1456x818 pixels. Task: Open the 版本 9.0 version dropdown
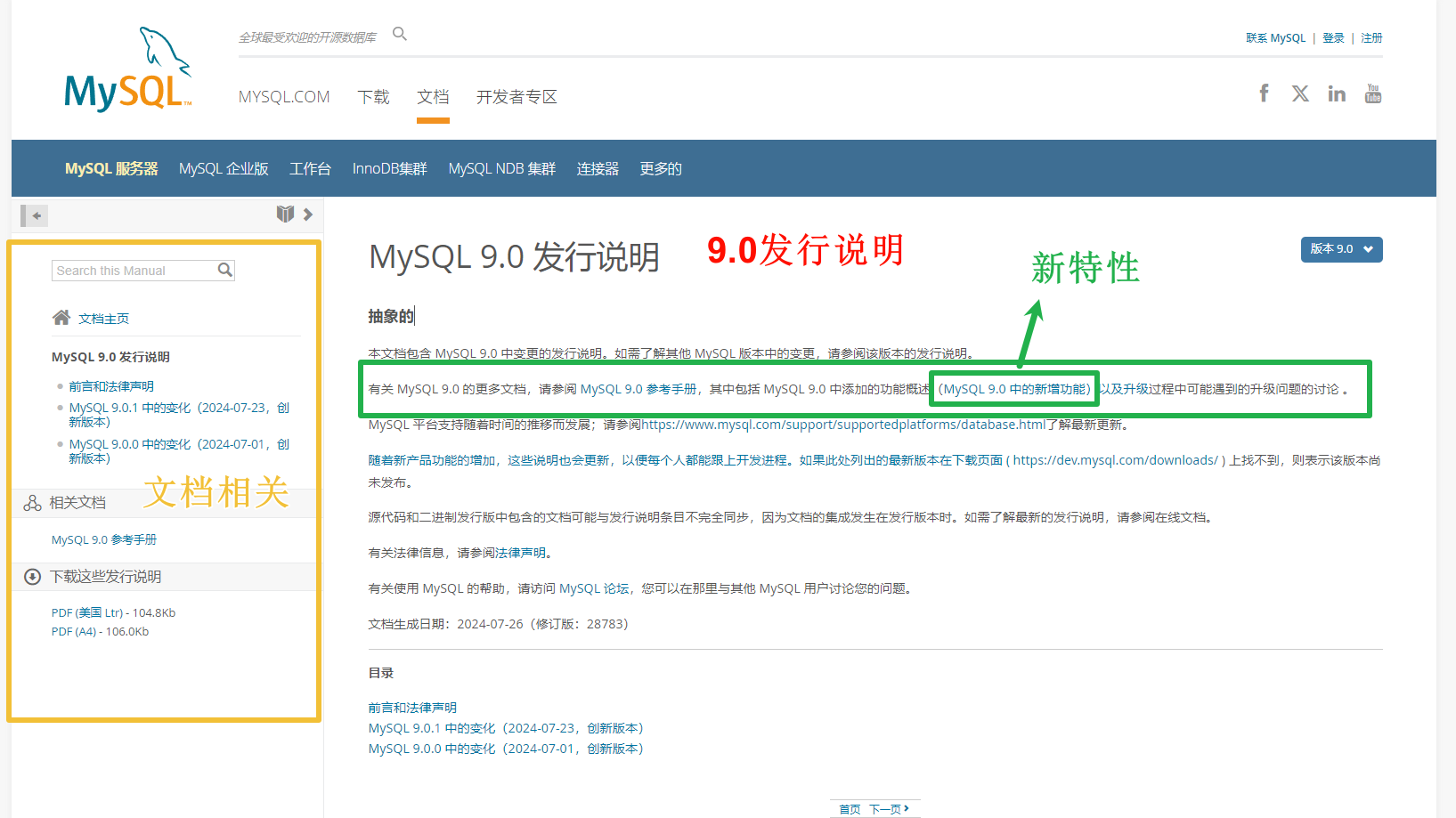pyautogui.click(x=1341, y=249)
